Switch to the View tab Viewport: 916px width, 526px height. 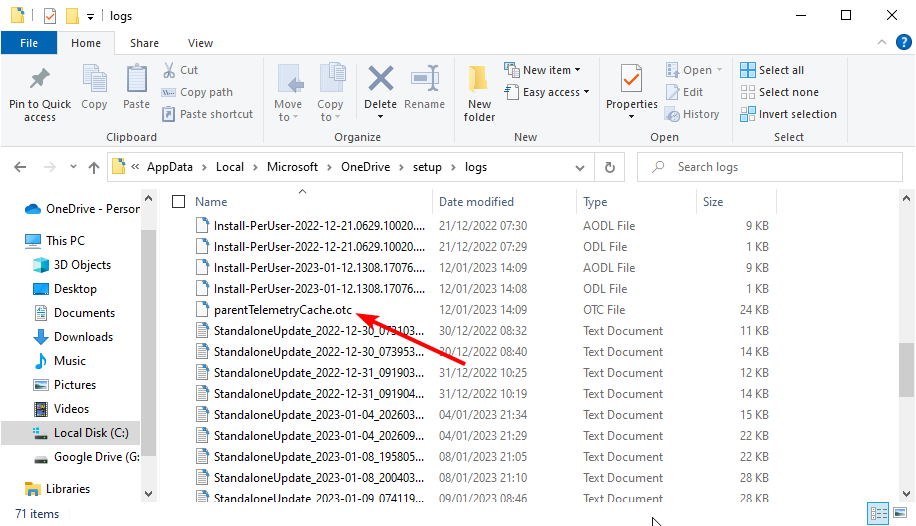pyautogui.click(x=200, y=43)
